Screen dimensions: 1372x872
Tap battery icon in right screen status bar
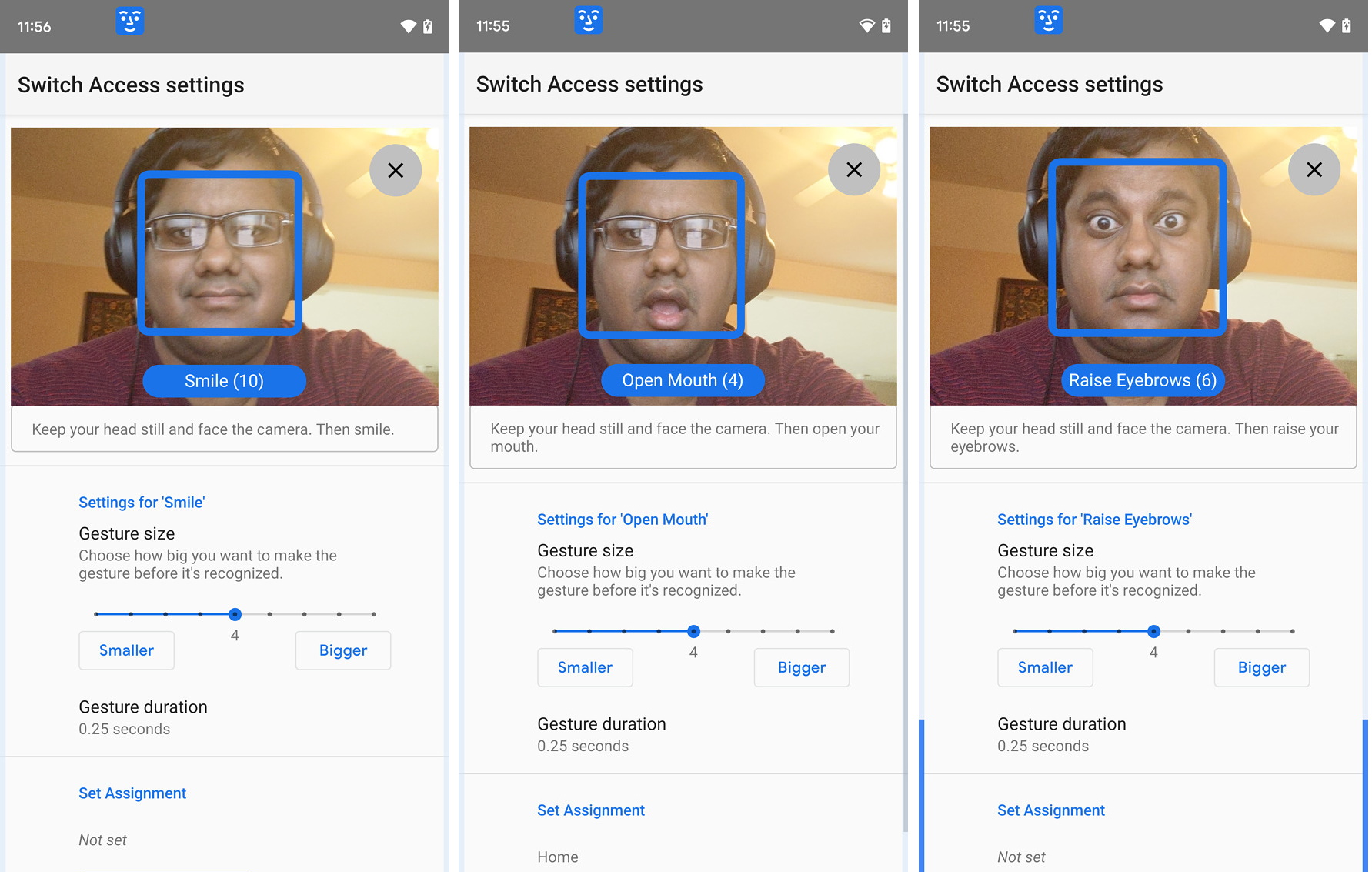(x=1347, y=26)
